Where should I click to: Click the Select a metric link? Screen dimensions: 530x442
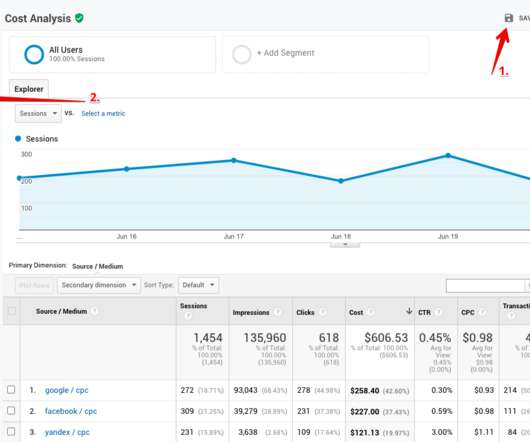click(103, 114)
